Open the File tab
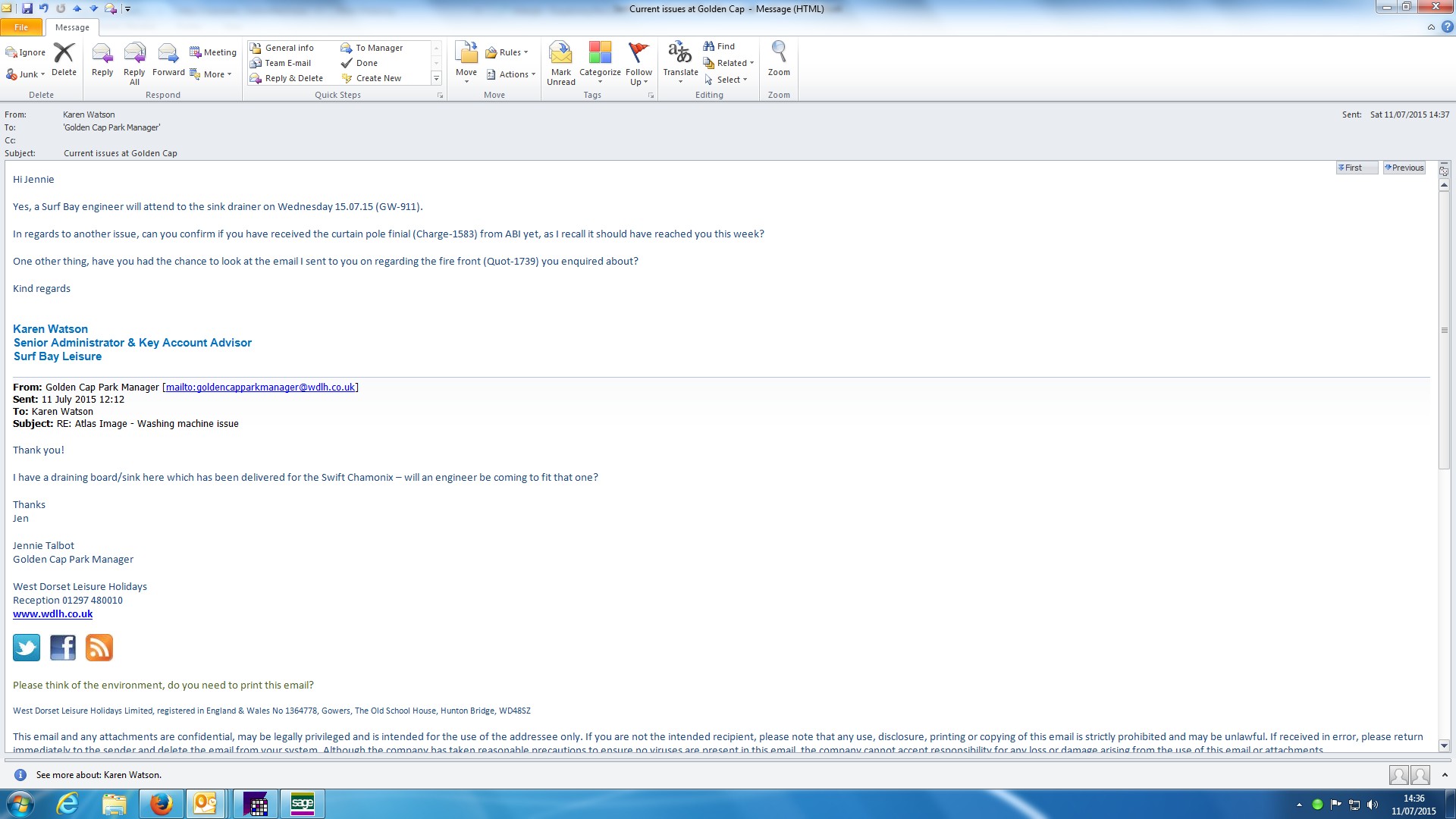 pos(21,27)
